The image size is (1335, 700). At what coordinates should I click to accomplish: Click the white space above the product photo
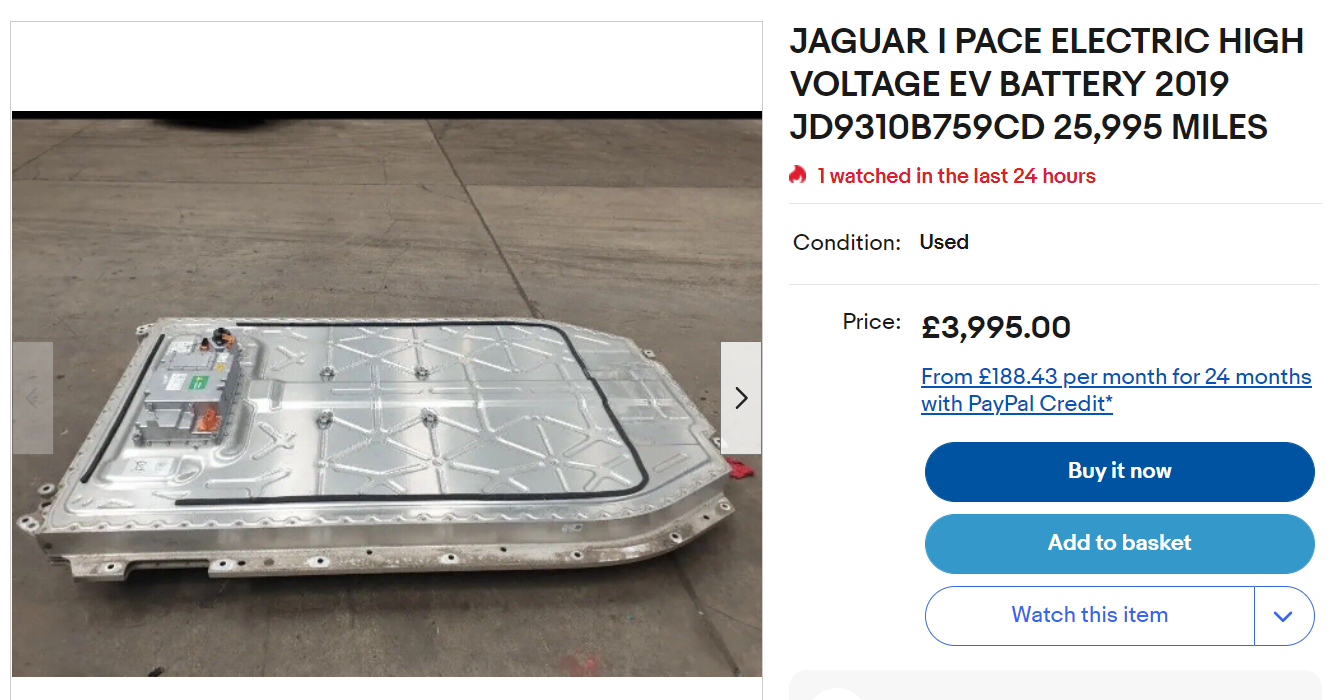coord(386,66)
